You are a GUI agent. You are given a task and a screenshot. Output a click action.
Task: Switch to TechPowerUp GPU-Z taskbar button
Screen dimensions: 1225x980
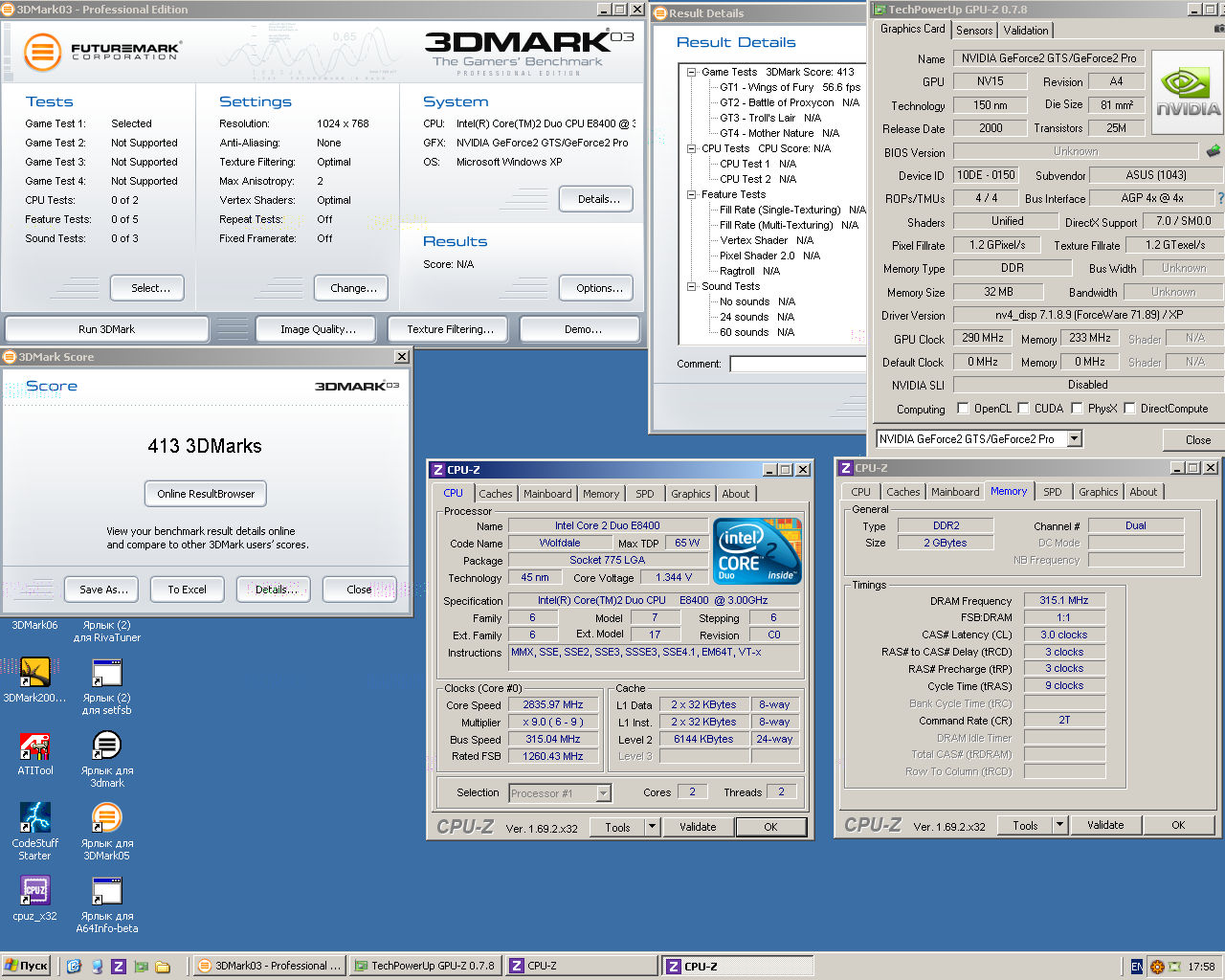425,967
